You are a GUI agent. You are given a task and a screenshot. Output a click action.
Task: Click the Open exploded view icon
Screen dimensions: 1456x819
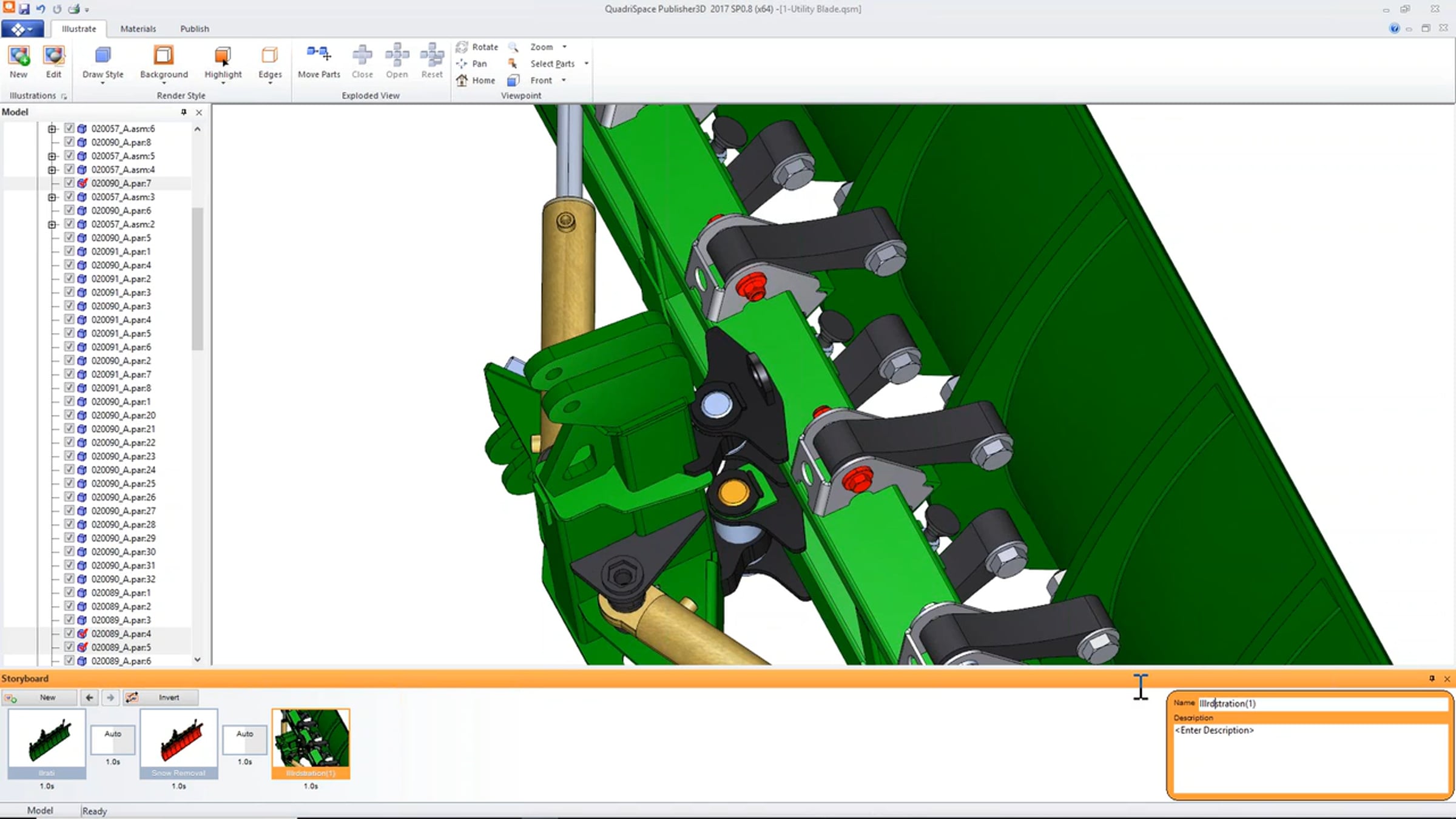[x=397, y=55]
